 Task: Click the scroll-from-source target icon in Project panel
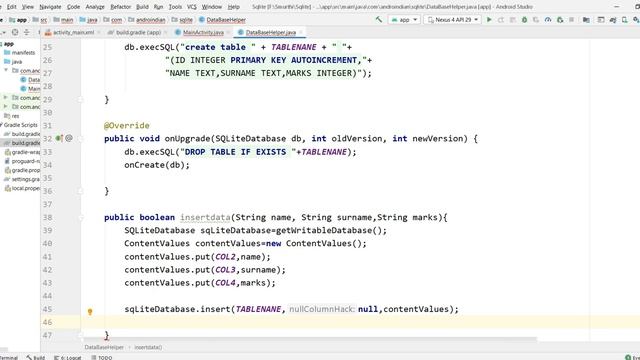click(x=15, y=32)
